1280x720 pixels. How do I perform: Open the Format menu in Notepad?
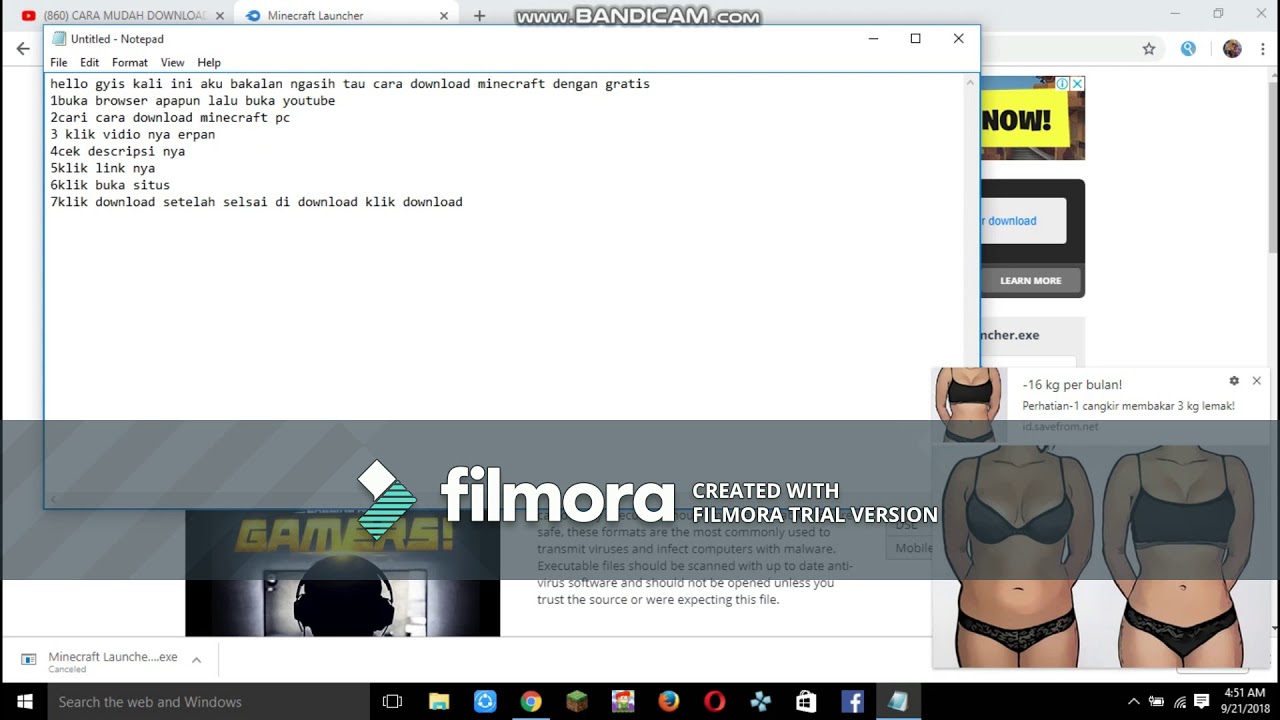coord(130,62)
